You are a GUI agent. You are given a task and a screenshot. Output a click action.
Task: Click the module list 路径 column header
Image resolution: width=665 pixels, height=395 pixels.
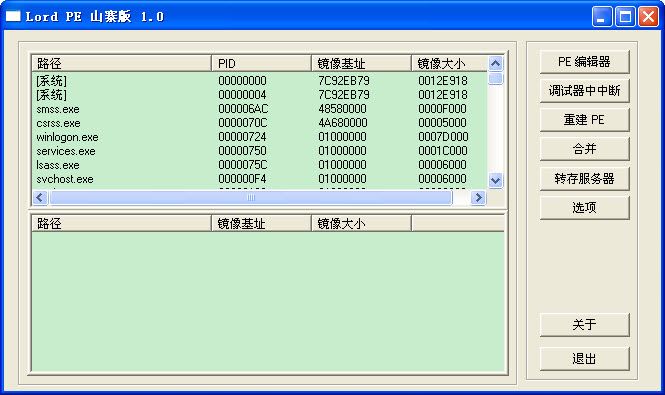[122, 224]
